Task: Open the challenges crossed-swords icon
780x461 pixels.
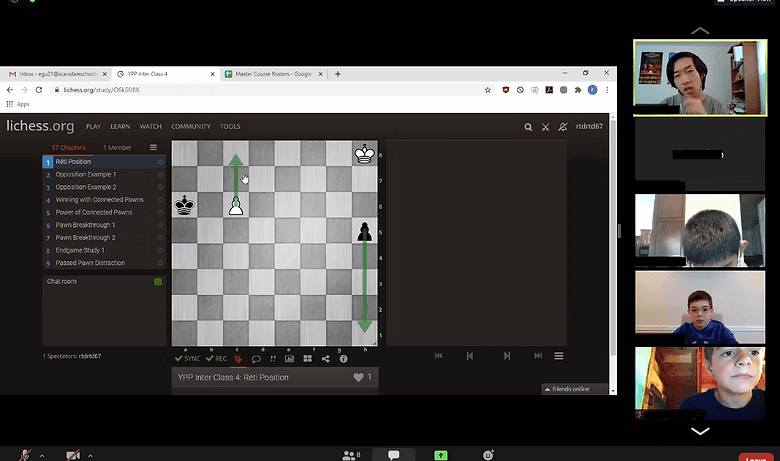Action: coord(545,127)
